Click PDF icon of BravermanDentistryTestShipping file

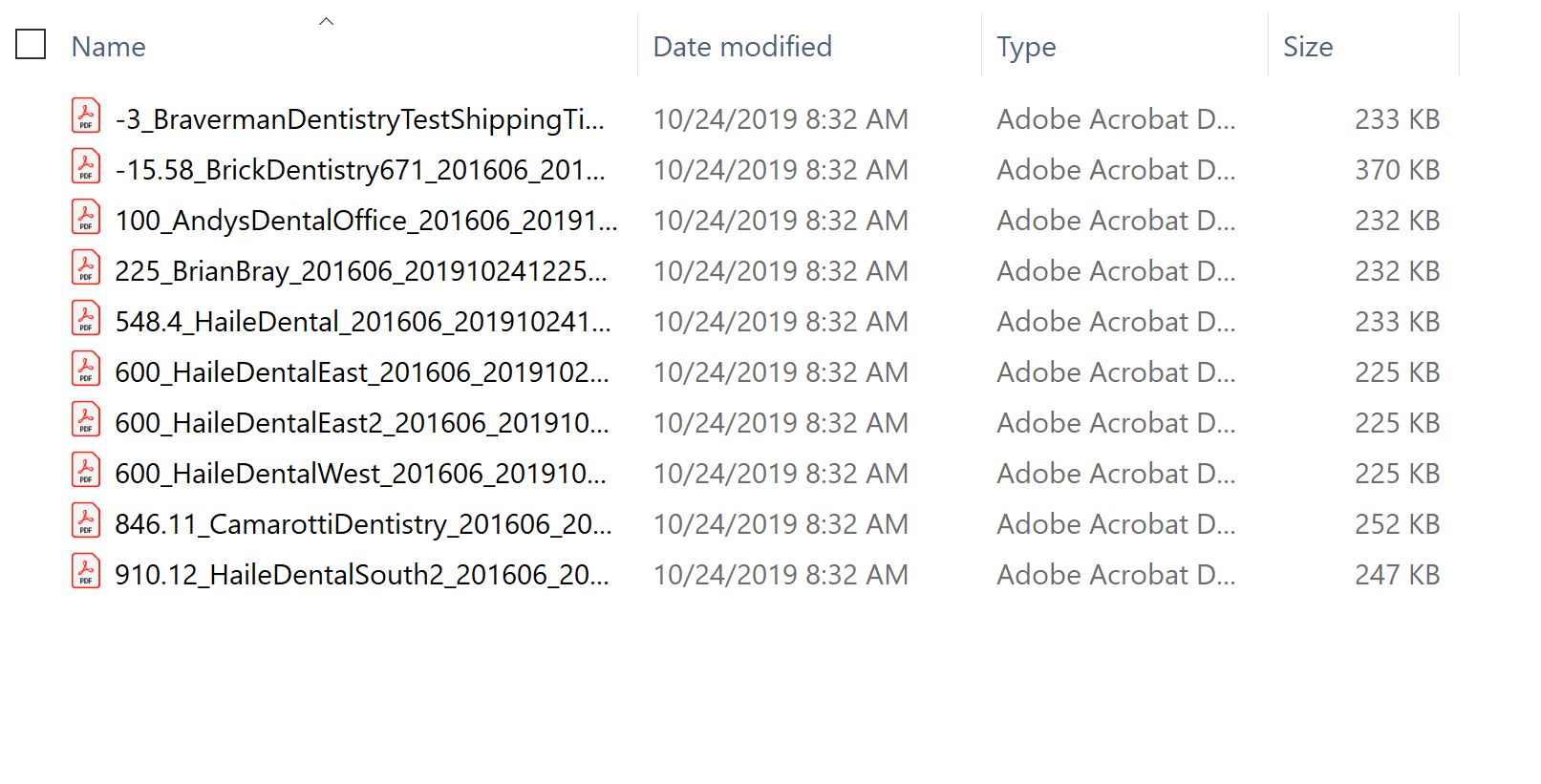point(86,117)
